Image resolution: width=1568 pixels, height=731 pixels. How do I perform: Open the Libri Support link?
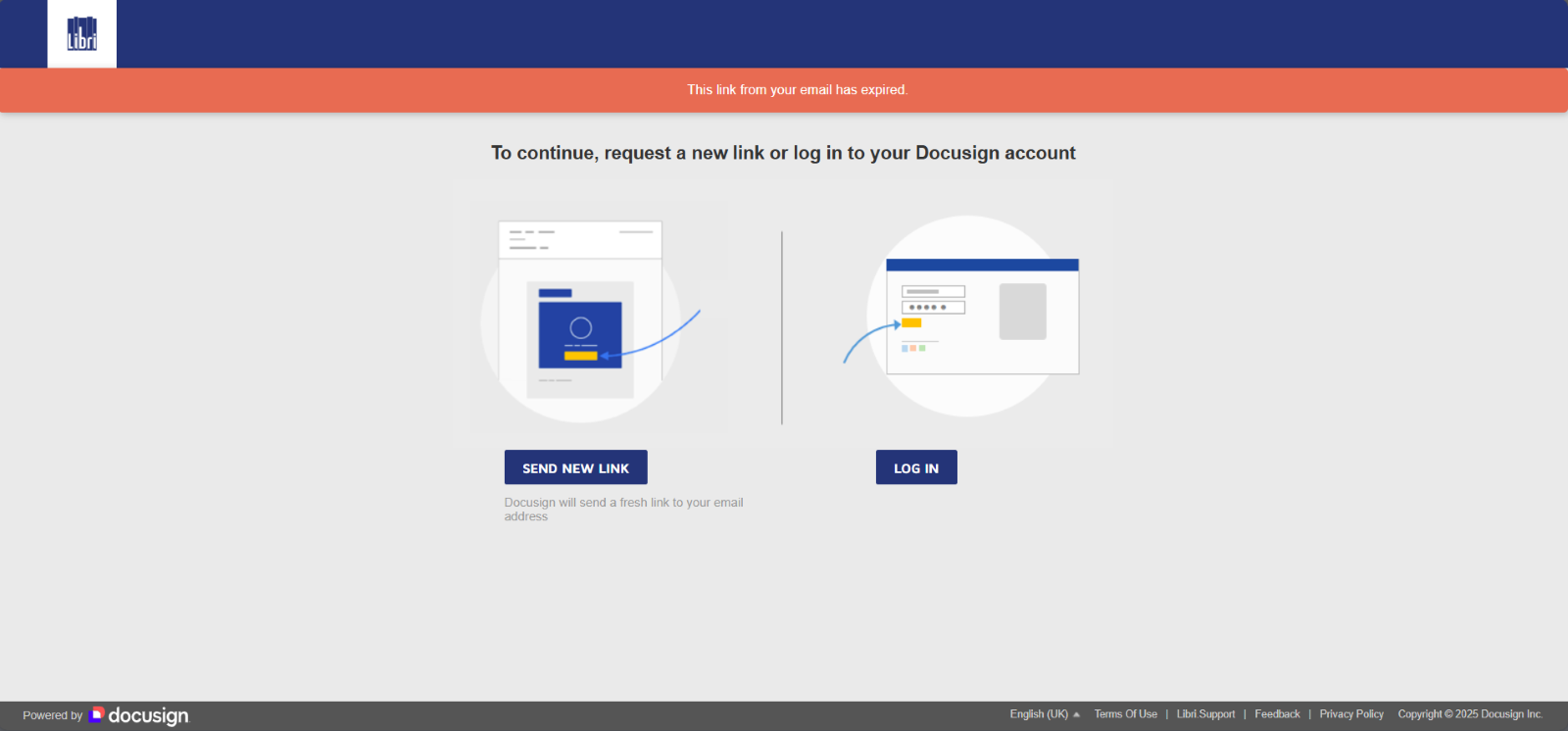pyautogui.click(x=1205, y=714)
